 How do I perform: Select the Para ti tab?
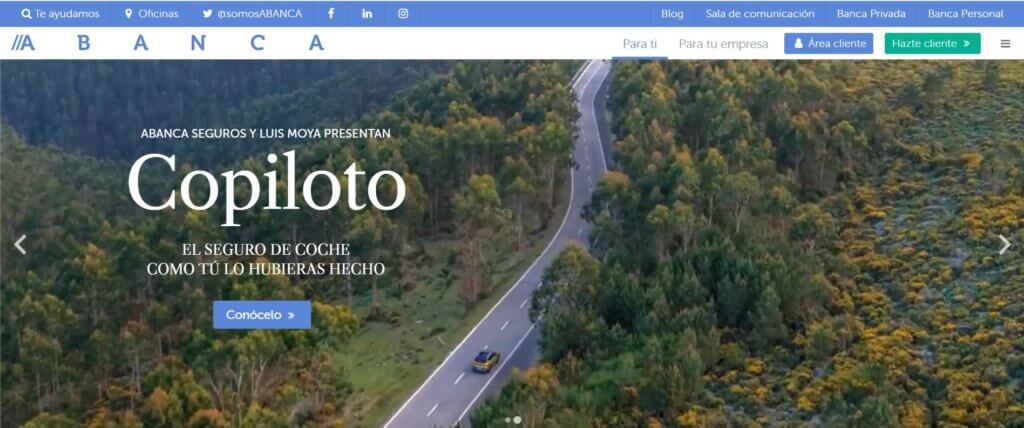pos(640,44)
